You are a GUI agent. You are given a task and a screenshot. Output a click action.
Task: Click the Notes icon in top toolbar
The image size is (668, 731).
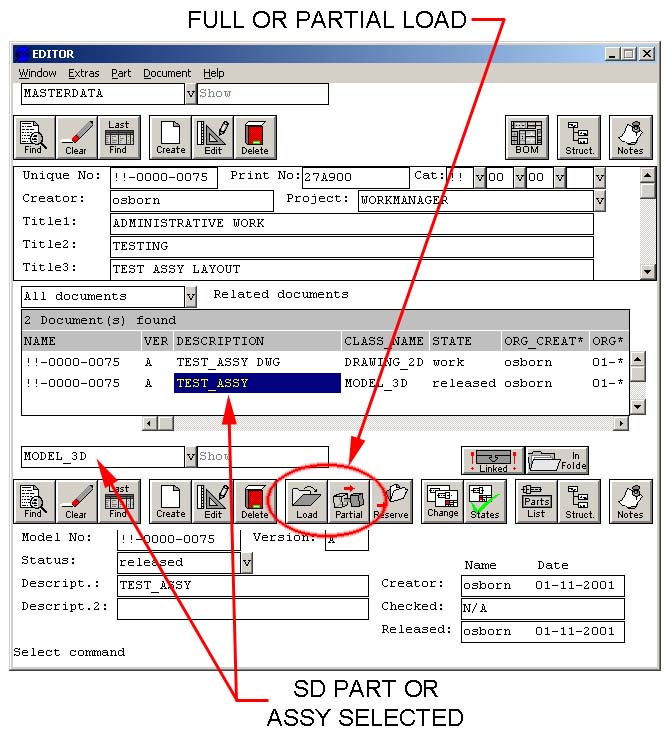(x=630, y=137)
